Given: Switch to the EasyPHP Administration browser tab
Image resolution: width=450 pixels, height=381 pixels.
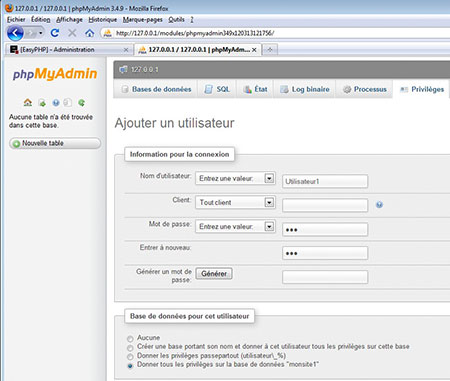Looking at the screenshot, I should click(x=69, y=50).
